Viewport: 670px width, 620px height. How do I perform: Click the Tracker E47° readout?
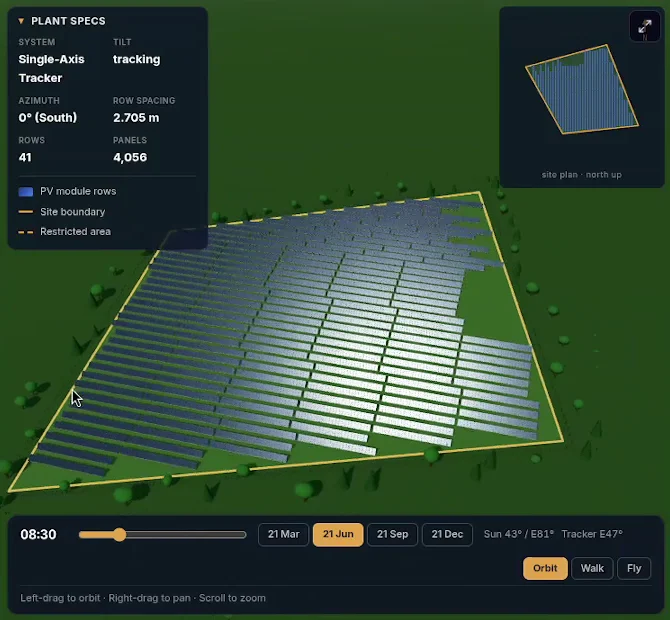pos(592,534)
